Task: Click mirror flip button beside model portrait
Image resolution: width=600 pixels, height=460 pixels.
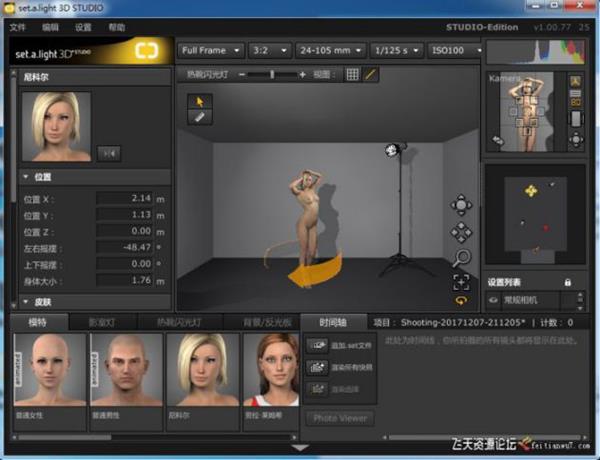Action: (109, 153)
